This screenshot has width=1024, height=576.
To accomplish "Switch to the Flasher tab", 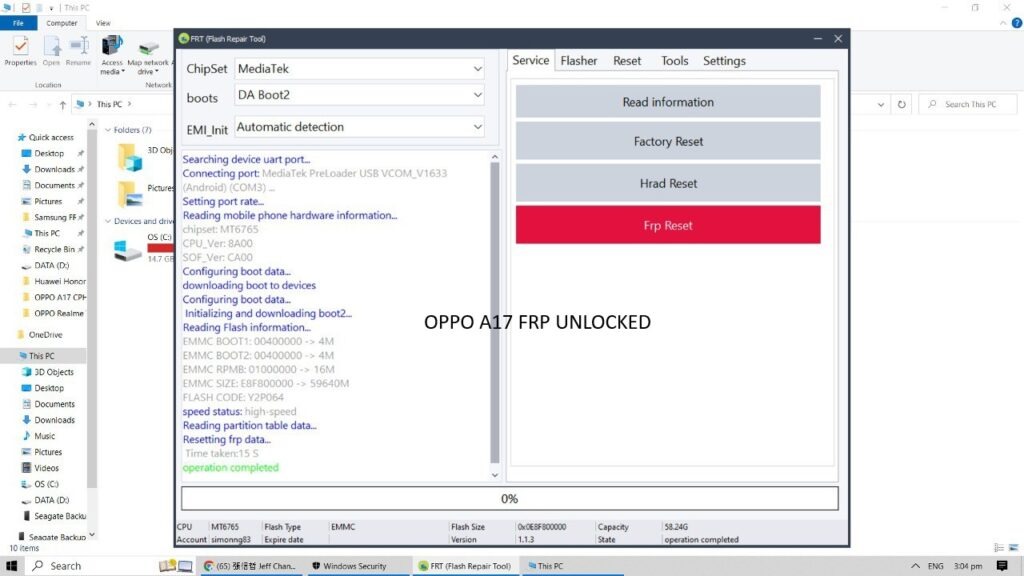I will pos(578,61).
